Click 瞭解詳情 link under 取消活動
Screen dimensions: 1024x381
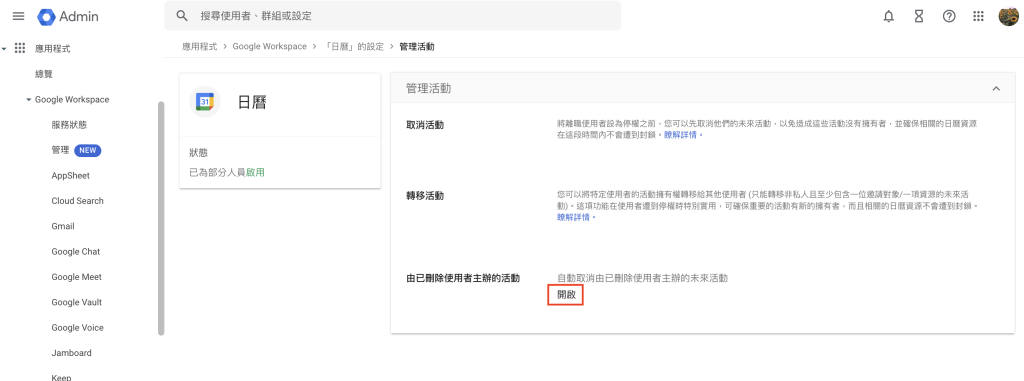(x=681, y=135)
